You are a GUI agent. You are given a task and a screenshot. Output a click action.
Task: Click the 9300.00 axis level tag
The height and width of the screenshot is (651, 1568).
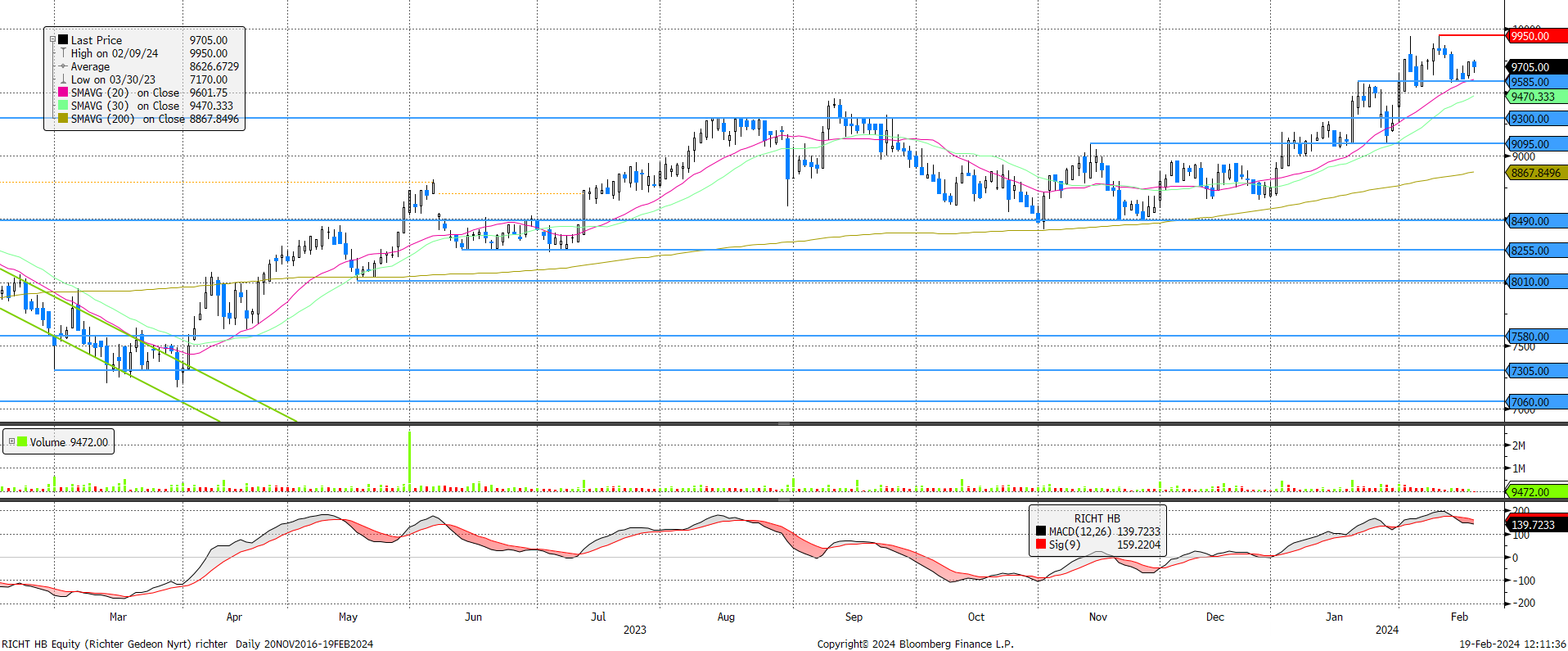tap(1537, 119)
